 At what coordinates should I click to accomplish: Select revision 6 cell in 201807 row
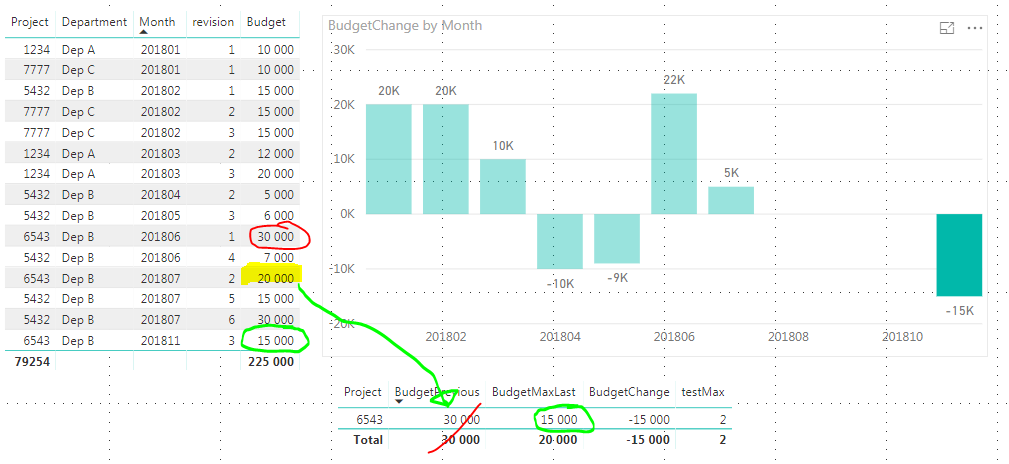coord(231,320)
